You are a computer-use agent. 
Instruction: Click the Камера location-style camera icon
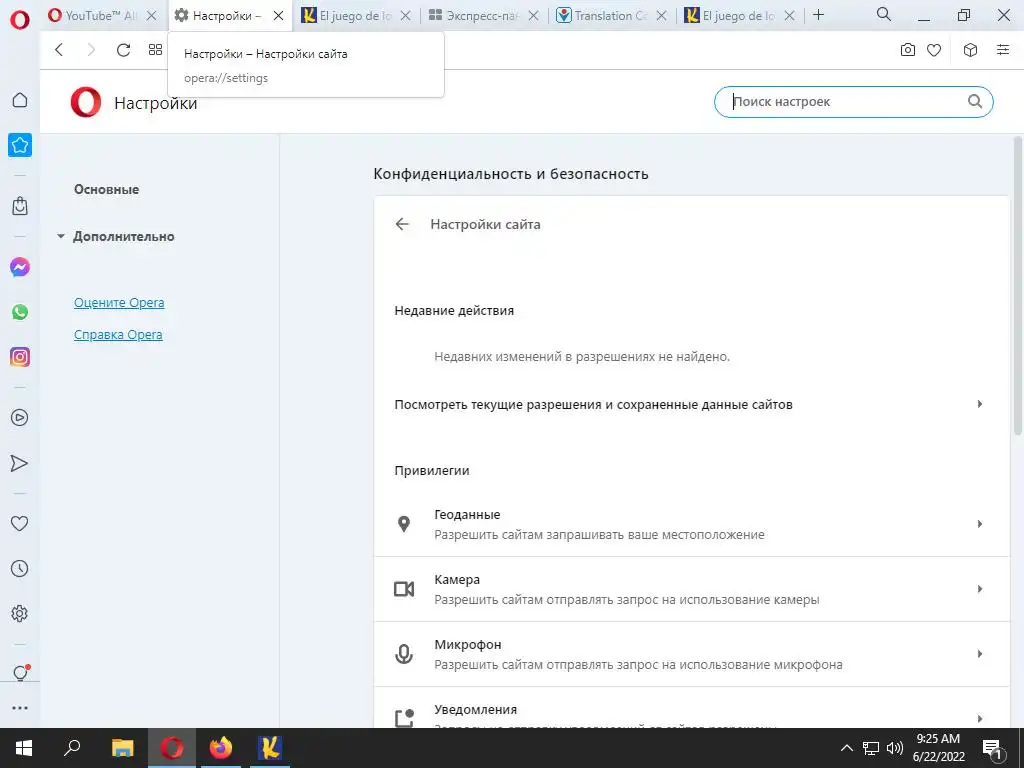tap(404, 589)
